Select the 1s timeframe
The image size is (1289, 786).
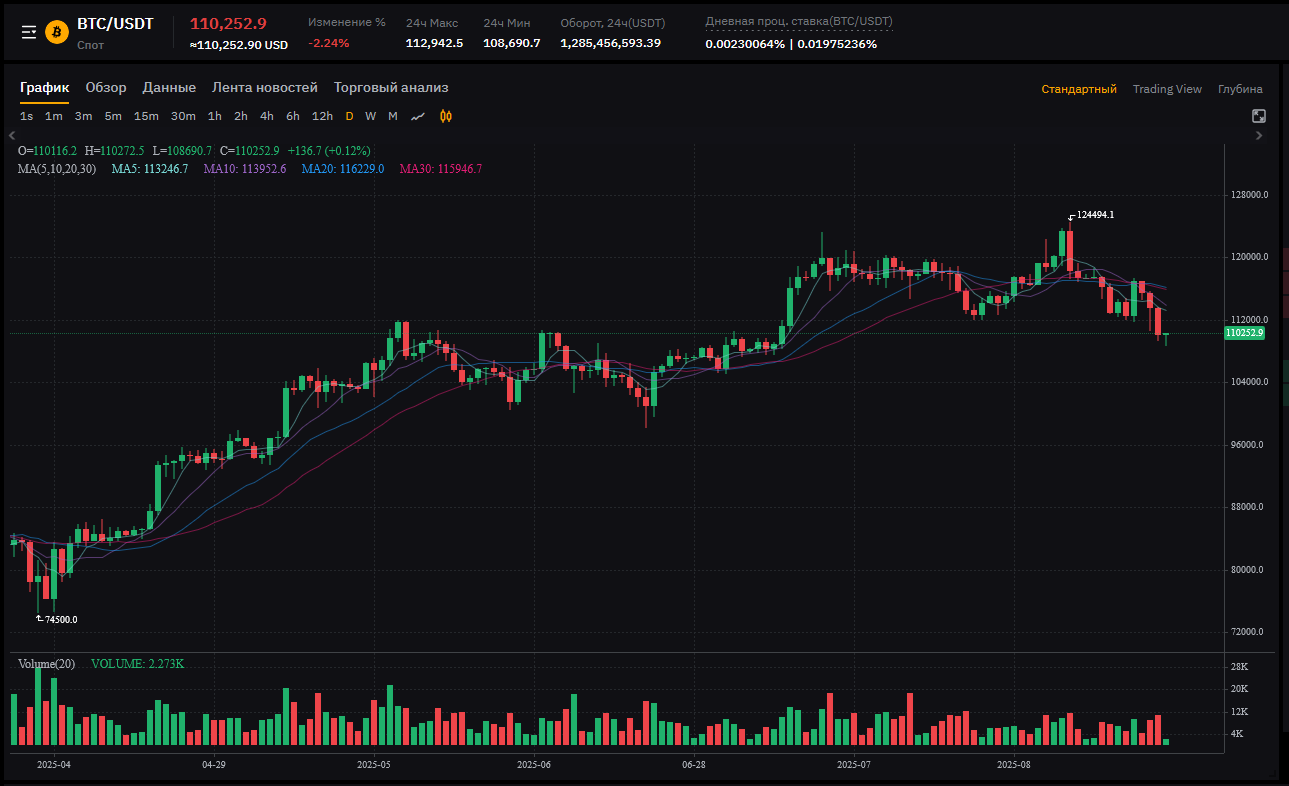26,116
